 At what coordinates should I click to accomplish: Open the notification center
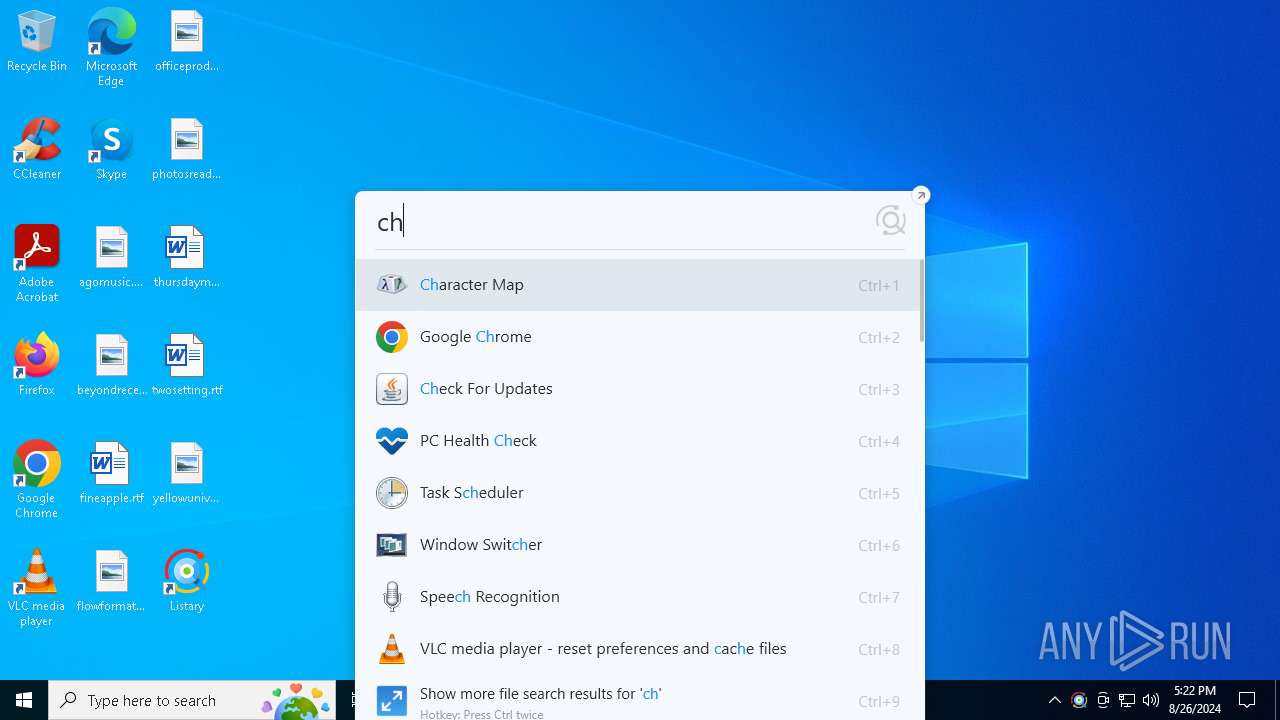click(x=1247, y=700)
